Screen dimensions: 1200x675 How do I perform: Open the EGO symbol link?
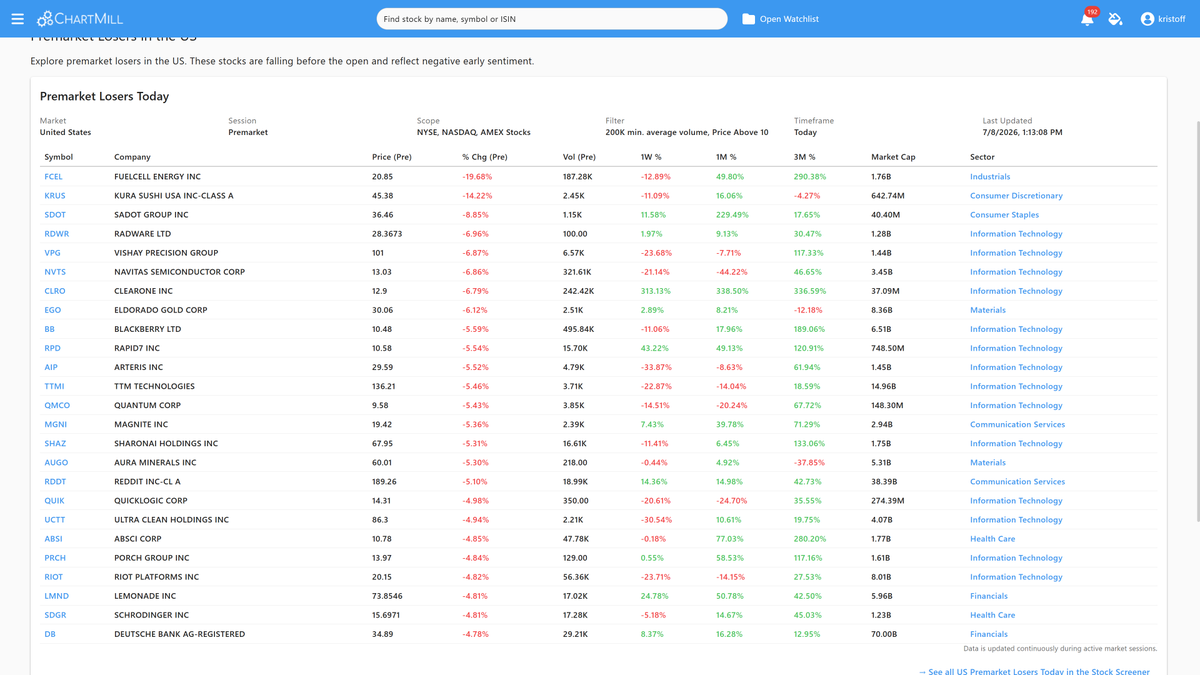pyautogui.click(x=53, y=310)
